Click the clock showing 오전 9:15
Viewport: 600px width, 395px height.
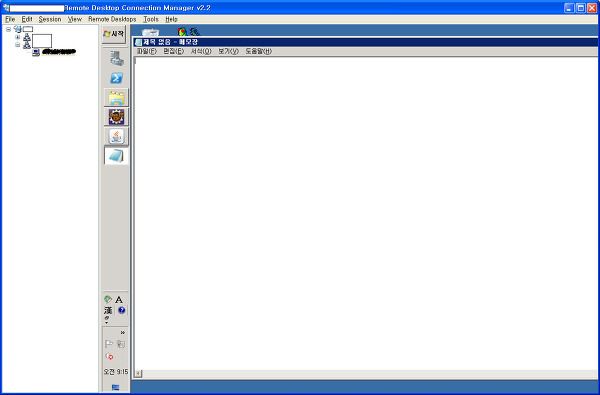tap(116, 372)
